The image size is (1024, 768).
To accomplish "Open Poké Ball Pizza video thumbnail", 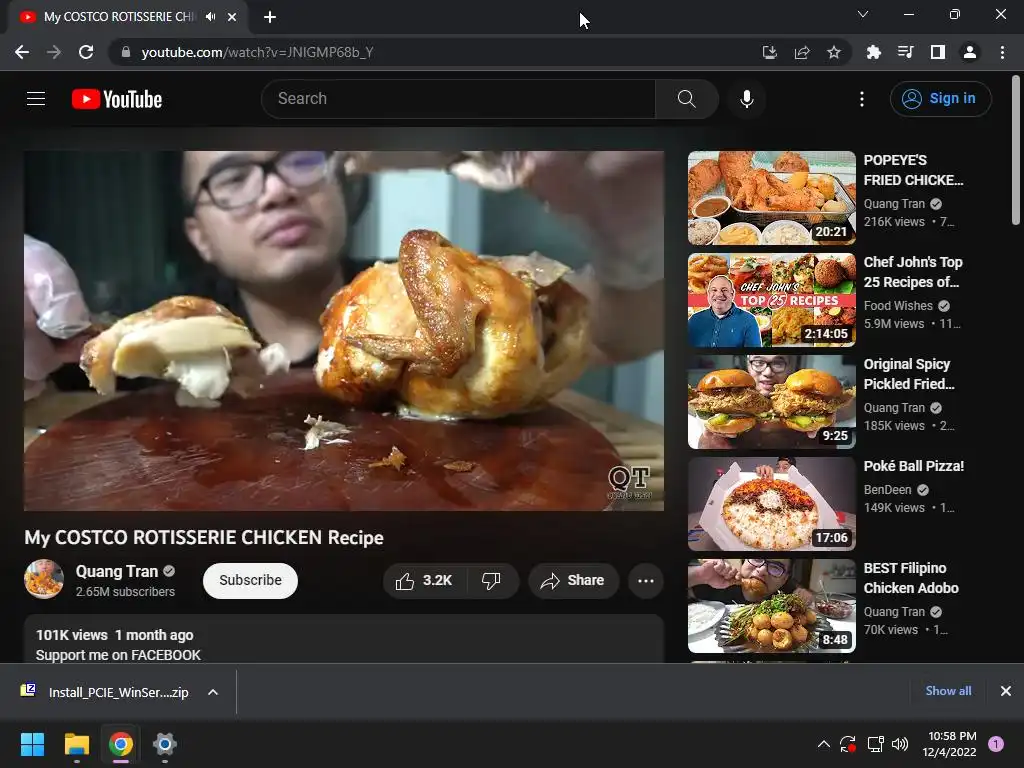I will (x=771, y=504).
